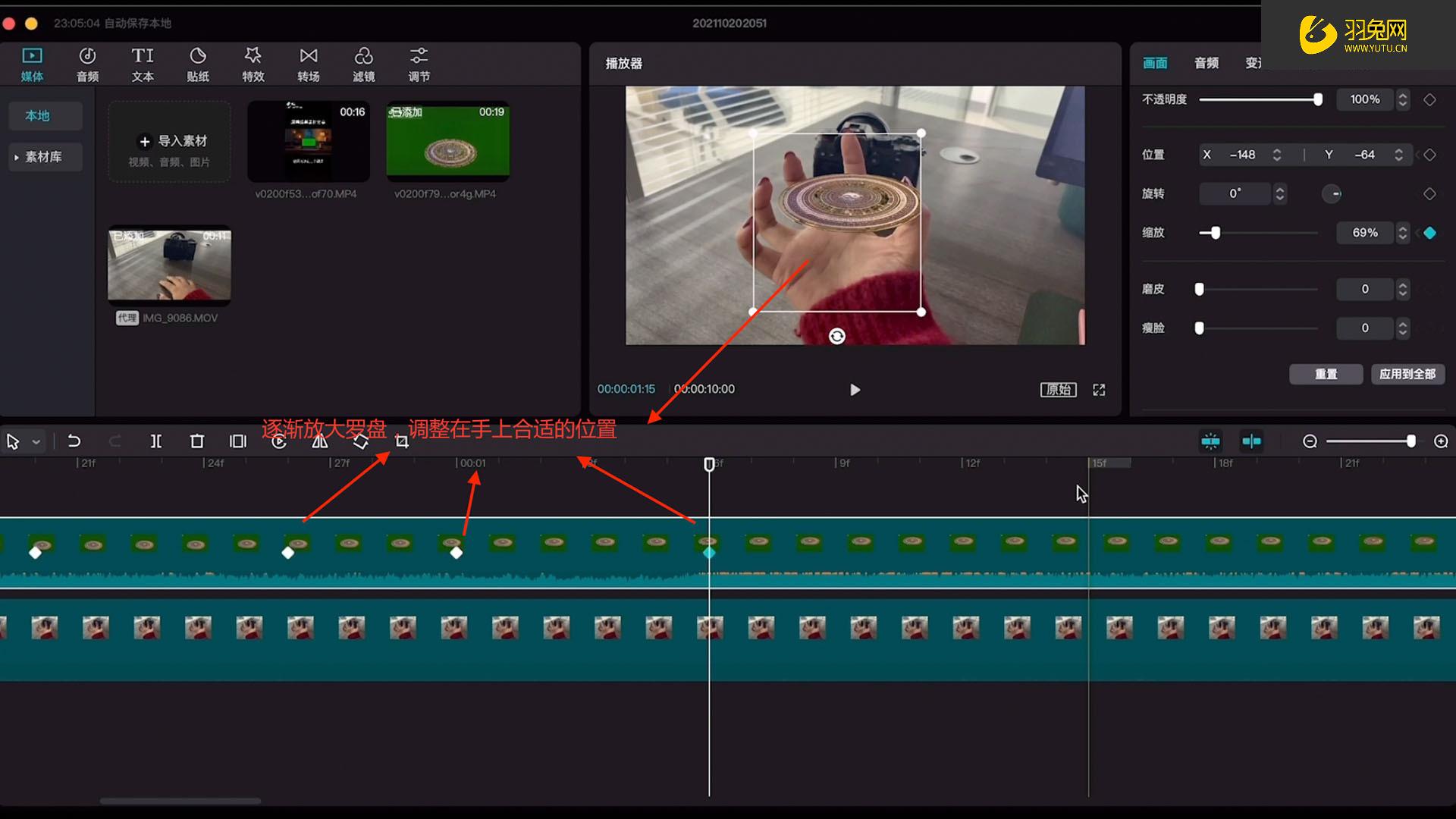Click the 缩放 scale slider handle
1456x819 pixels.
pyautogui.click(x=1215, y=233)
